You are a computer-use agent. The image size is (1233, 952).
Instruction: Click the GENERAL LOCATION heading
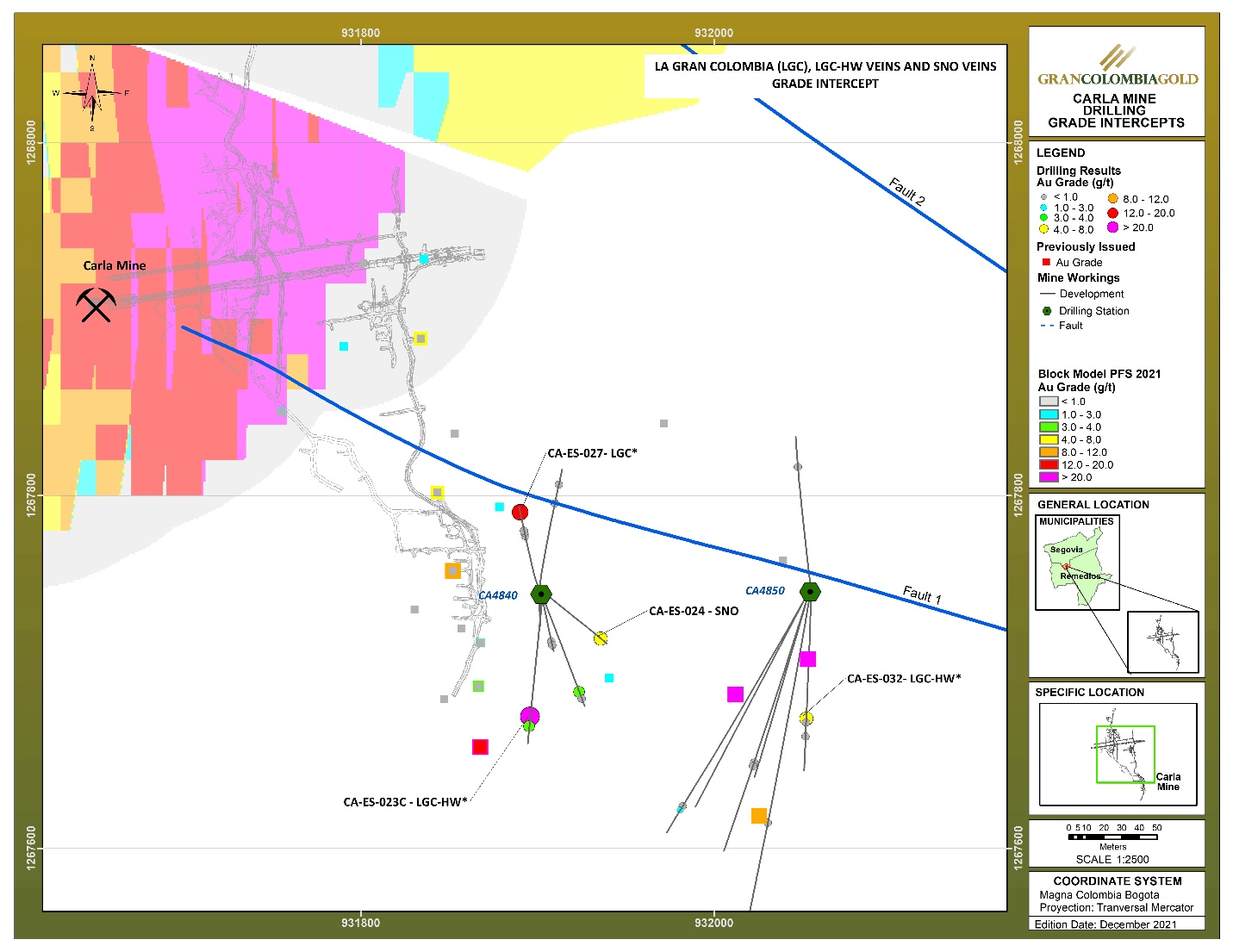point(1093,505)
